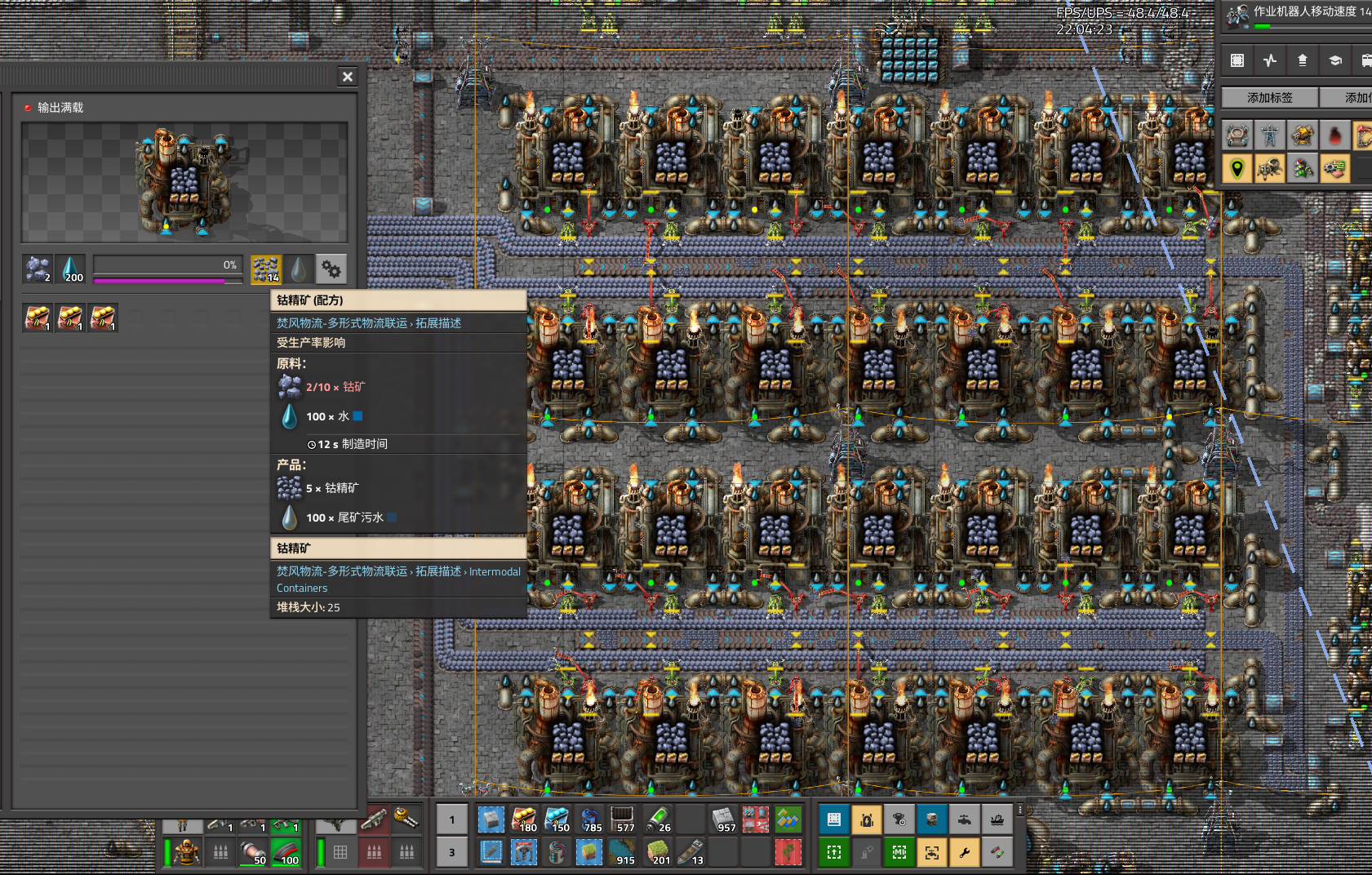Click the machine preview thumbnail
This screenshot has width=1372, height=875.
(184, 183)
